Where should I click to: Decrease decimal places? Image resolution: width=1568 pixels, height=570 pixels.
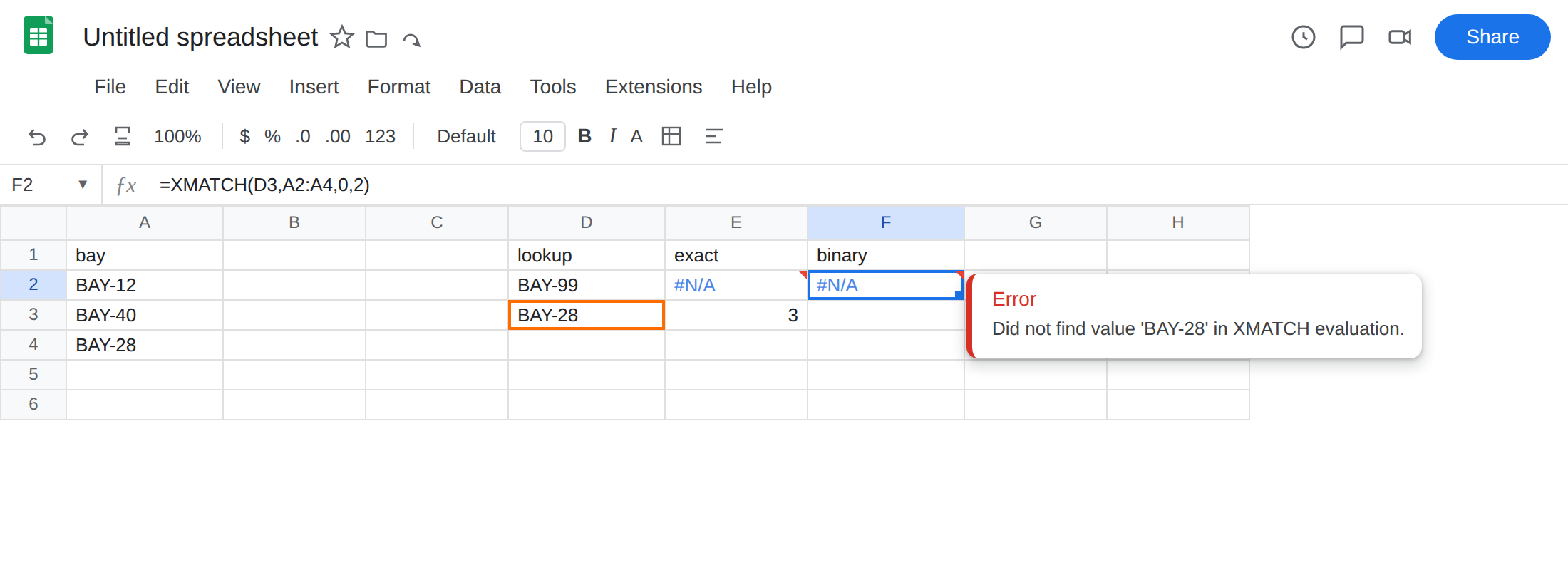pos(303,136)
